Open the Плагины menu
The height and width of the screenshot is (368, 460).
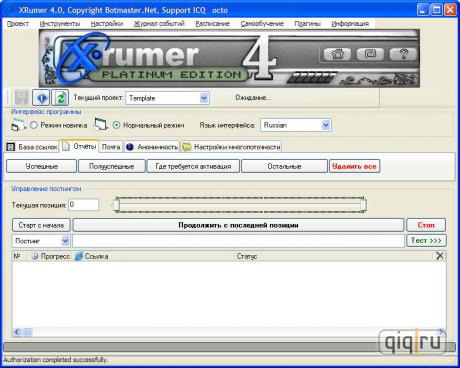coord(307,24)
